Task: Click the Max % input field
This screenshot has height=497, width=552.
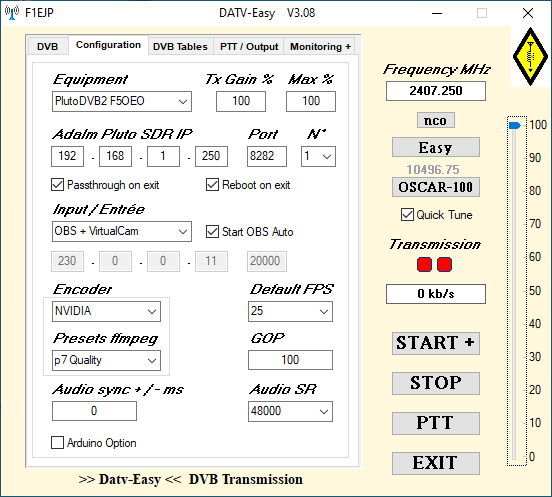Action: tap(311, 101)
